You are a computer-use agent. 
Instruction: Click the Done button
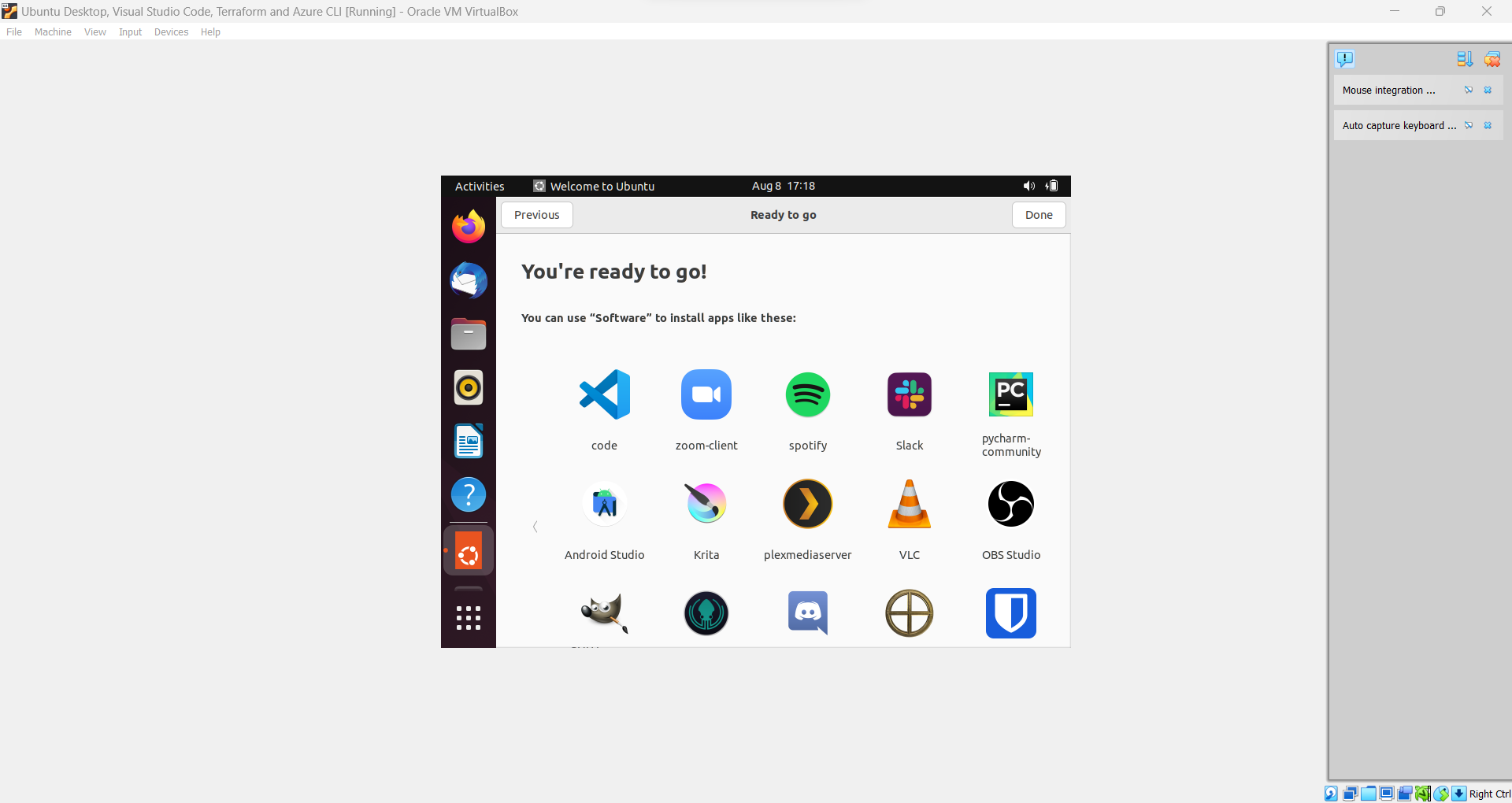[1038, 215]
